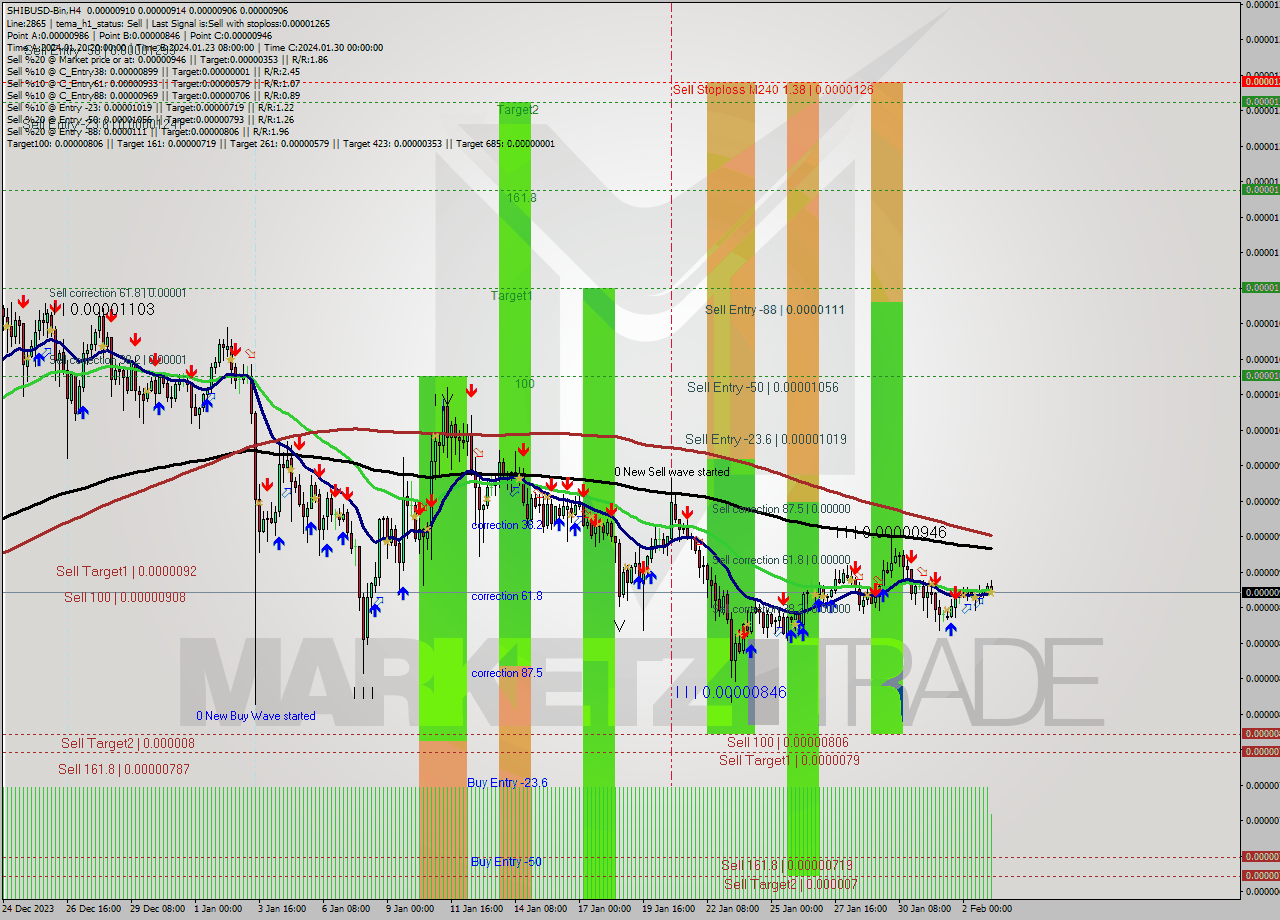Click the '24 Dec 2023' date label
The image size is (1280, 920).
(29, 909)
